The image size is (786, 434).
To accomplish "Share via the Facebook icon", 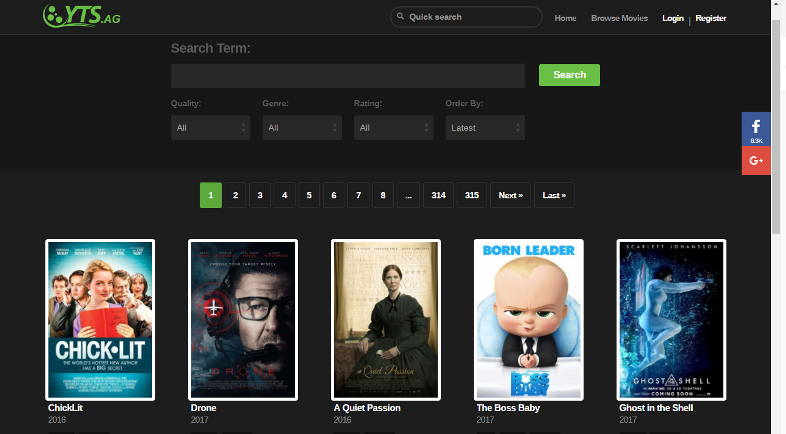I will pyautogui.click(x=756, y=129).
